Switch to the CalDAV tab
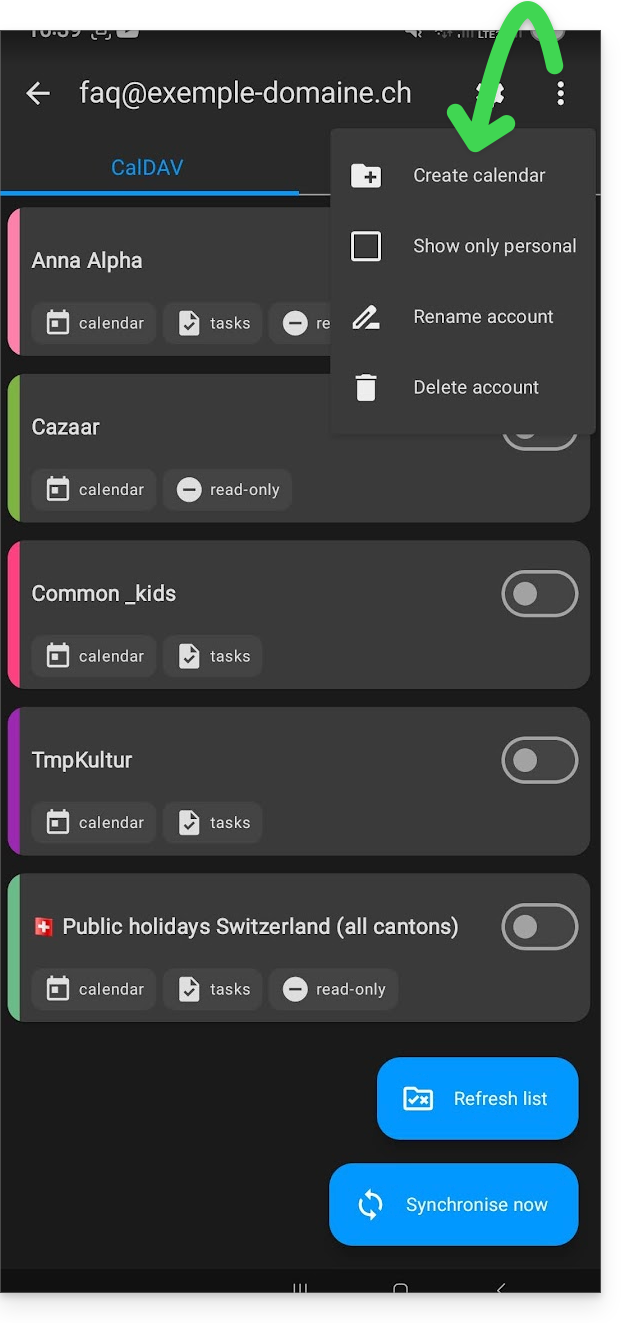The width and height of the screenshot is (631, 1323). point(147,167)
